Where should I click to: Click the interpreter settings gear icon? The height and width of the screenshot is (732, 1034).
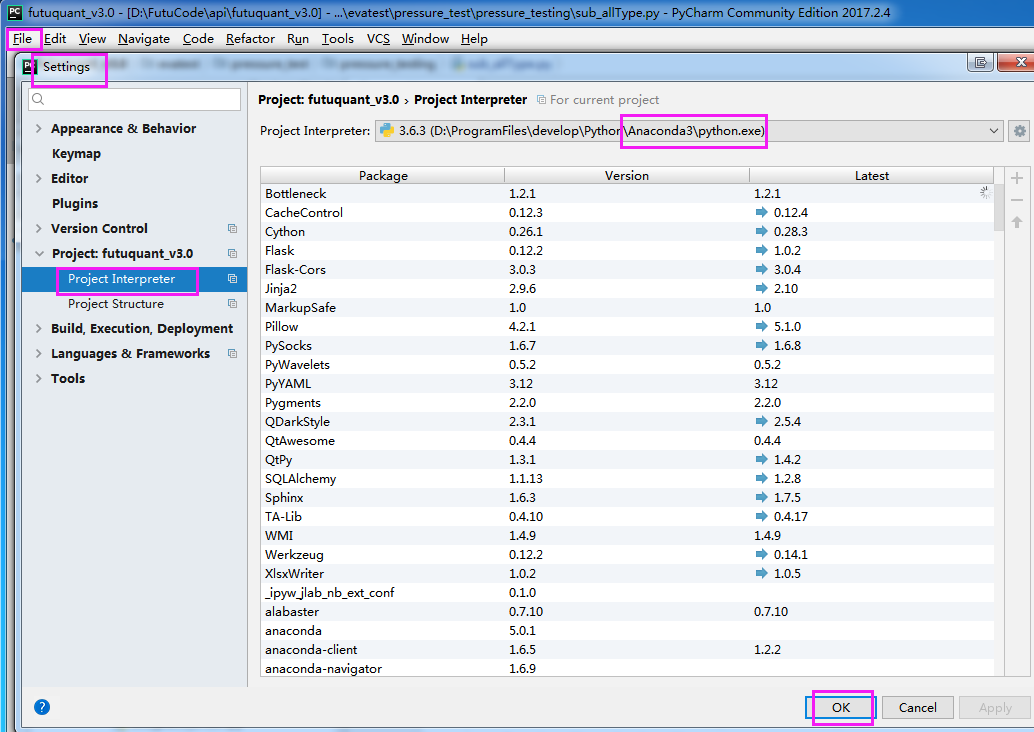1019,131
